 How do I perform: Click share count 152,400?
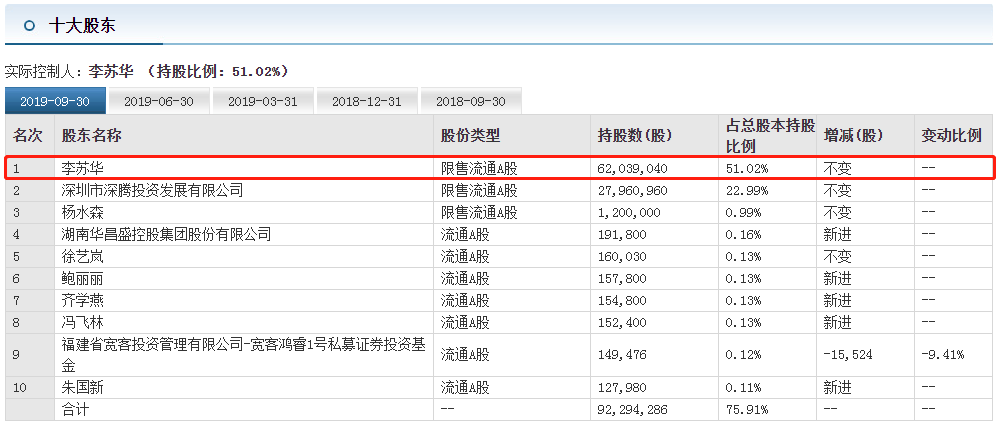click(622, 323)
